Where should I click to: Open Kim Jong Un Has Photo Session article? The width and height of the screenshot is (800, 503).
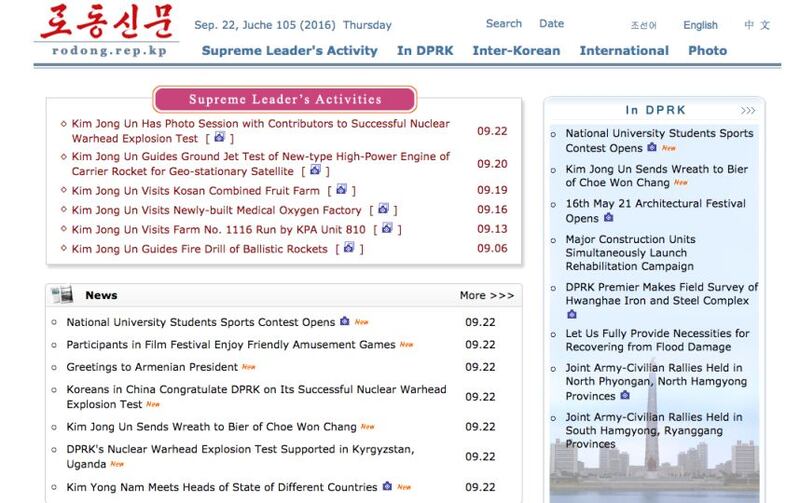261,131
